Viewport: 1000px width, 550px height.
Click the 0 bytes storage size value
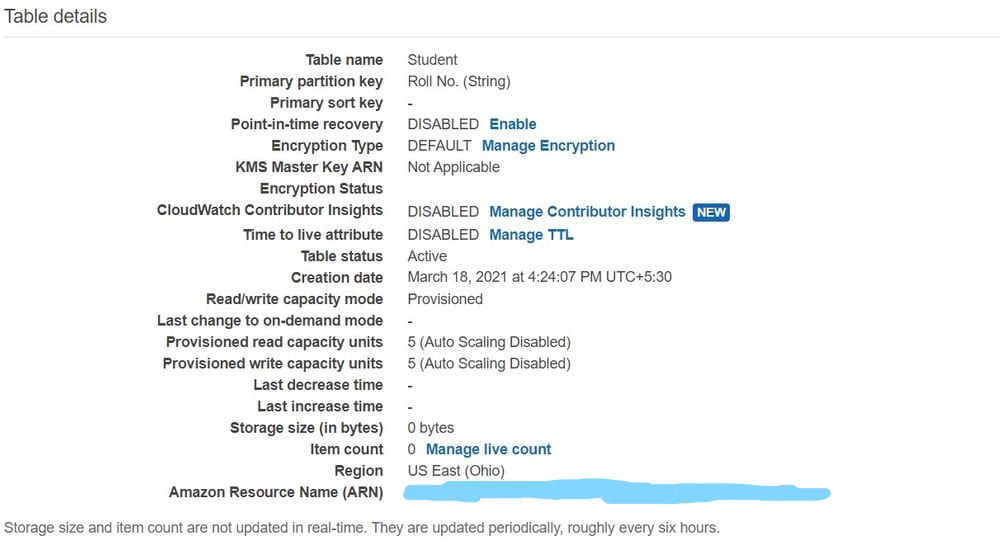[x=431, y=428]
